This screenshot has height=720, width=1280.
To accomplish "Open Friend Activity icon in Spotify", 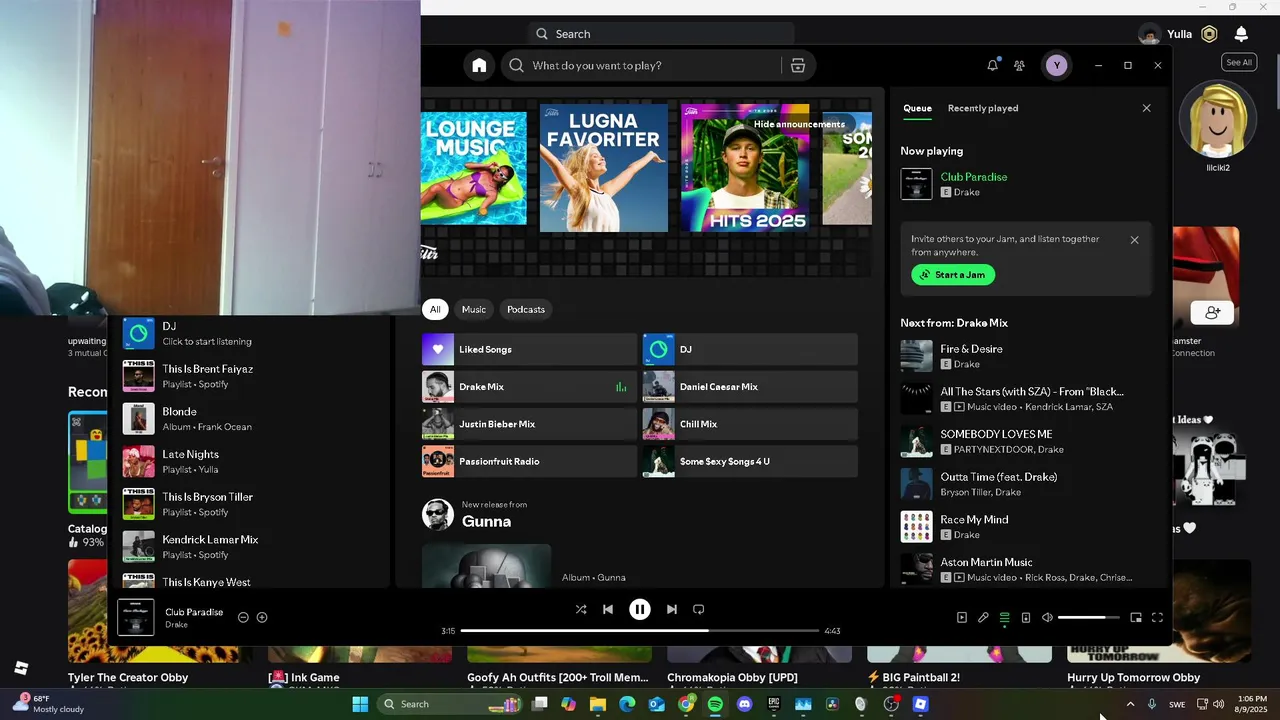I will click(x=1019, y=65).
